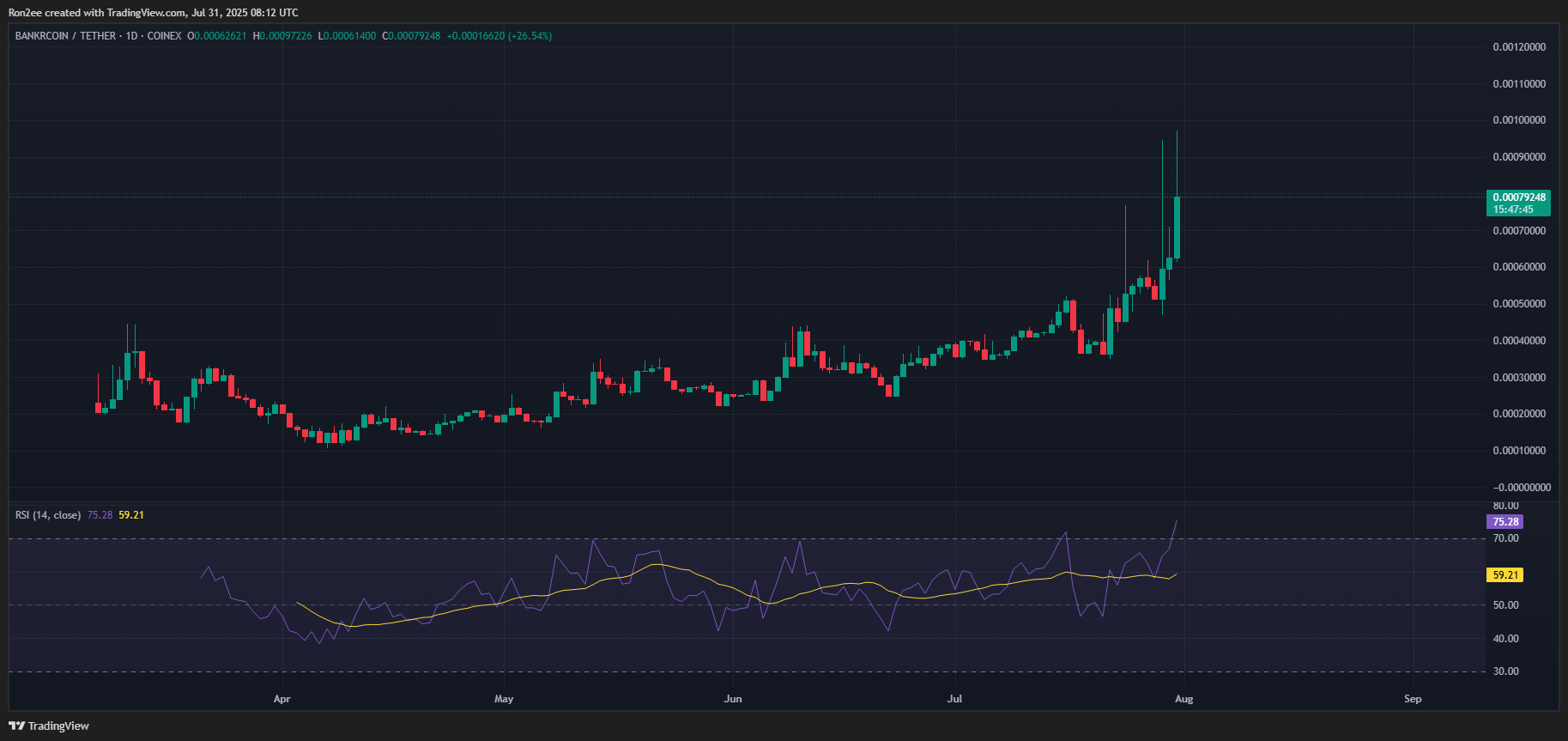Click the yellow 59.21 value in RSI legend
1568x741 pixels.
(131, 515)
